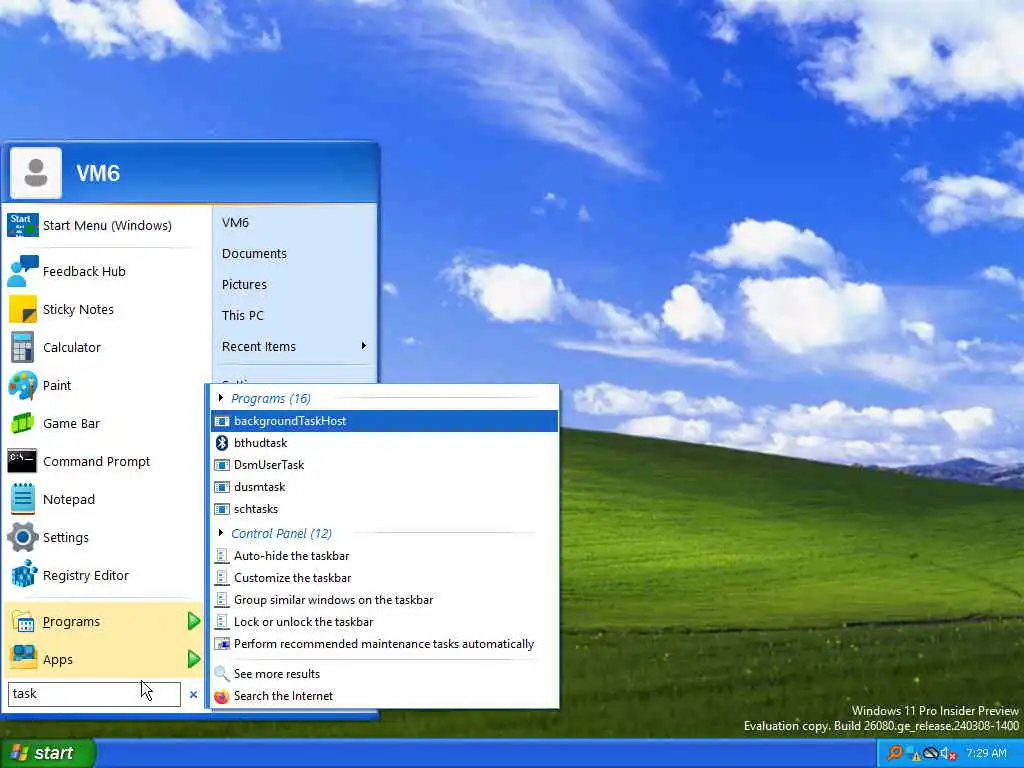The image size is (1024, 768).
Task: Click inside the task search field
Action: 94,694
